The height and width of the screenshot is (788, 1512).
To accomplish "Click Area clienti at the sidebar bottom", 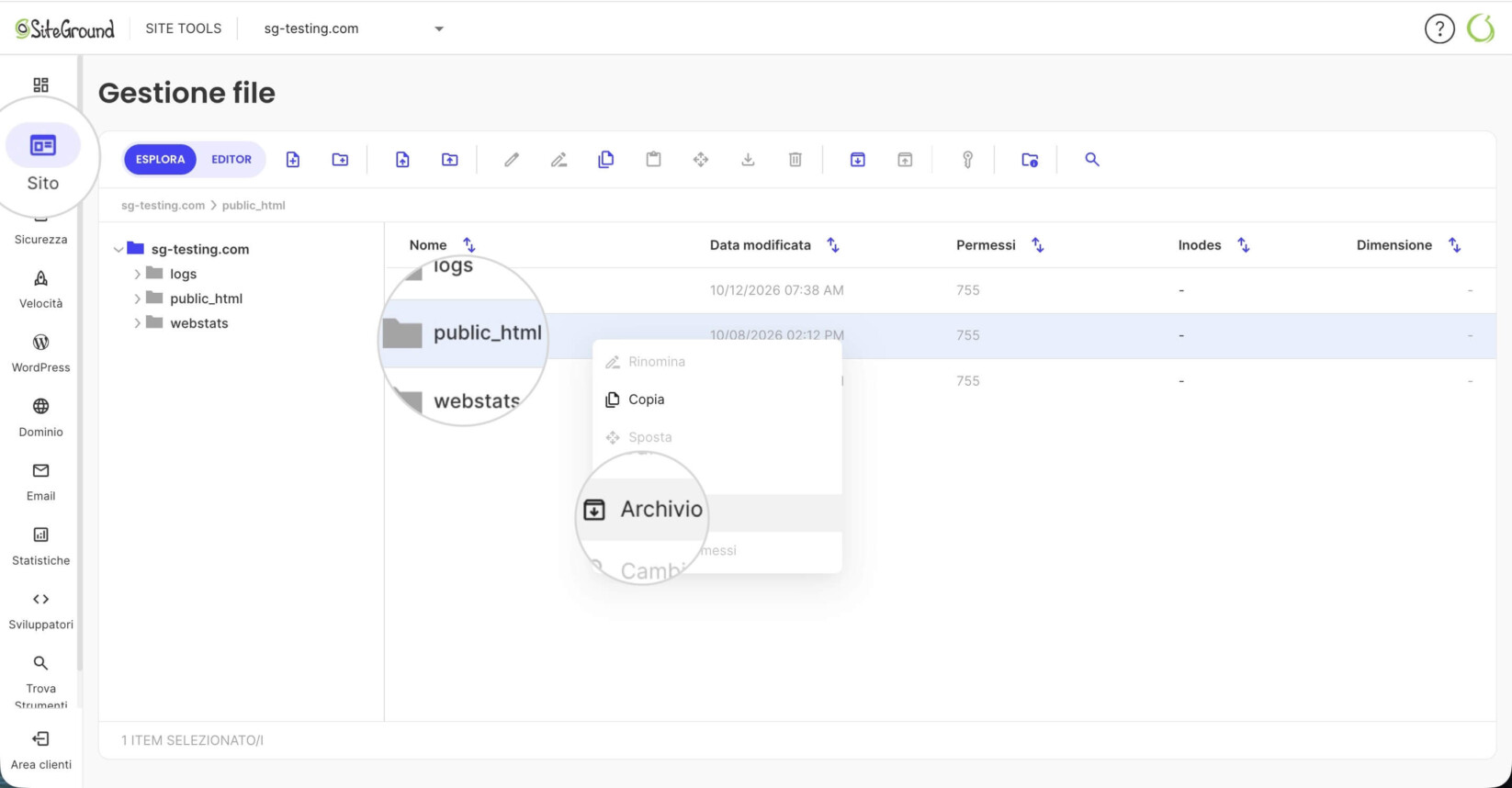I will pyautogui.click(x=40, y=751).
